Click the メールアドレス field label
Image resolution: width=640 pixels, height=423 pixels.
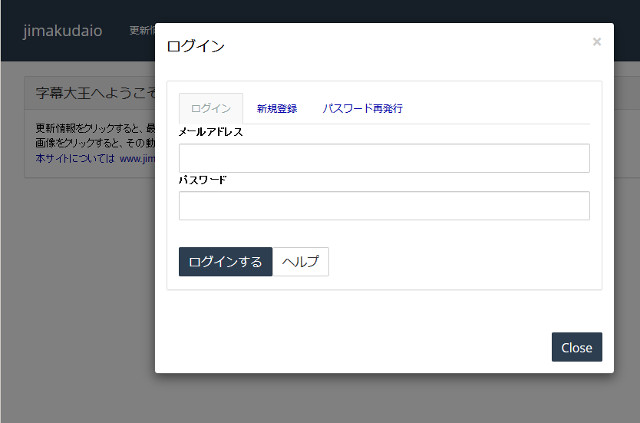click(211, 132)
